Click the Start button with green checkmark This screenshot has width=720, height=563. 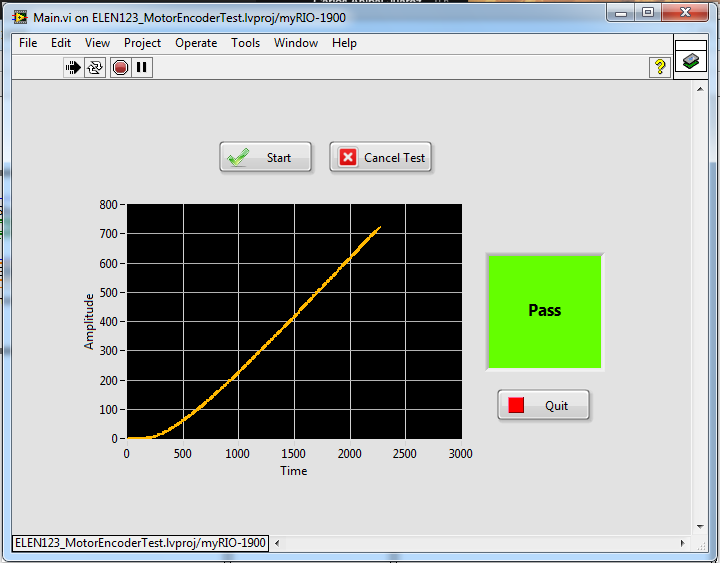click(x=265, y=157)
